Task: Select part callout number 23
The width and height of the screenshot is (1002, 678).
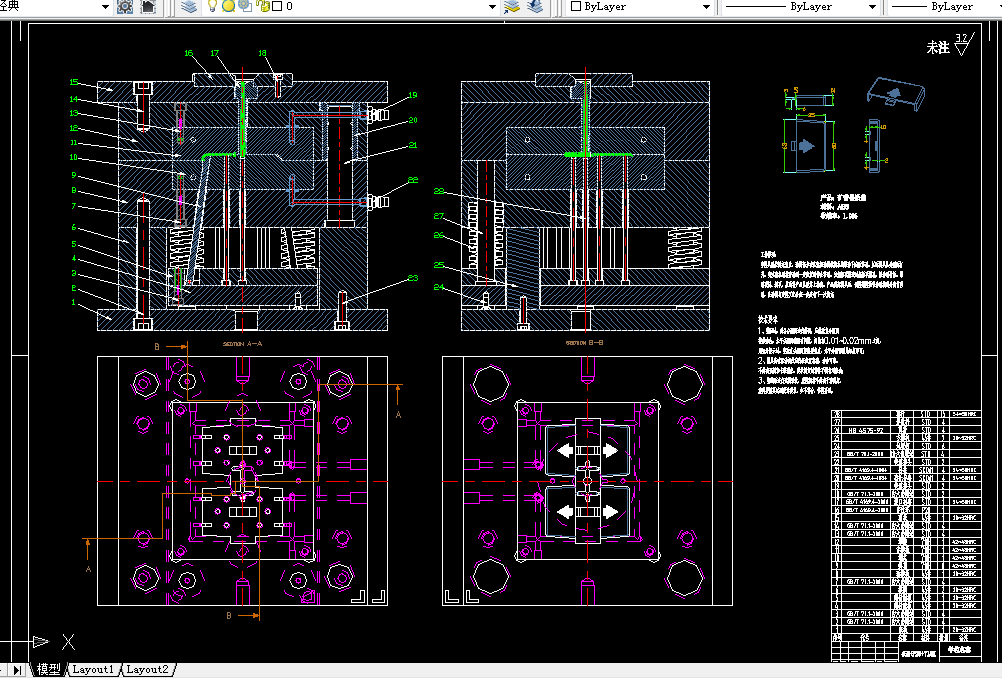Action: [413, 278]
